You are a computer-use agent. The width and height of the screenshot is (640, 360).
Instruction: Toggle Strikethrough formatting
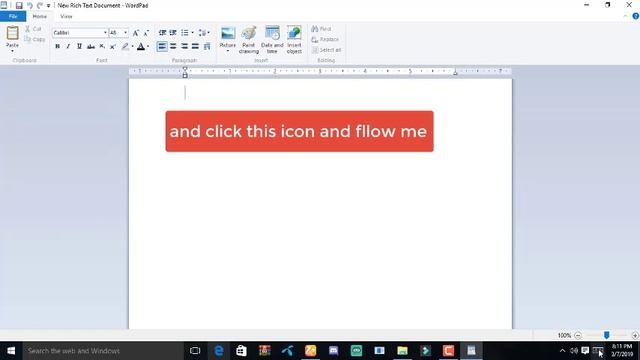pos(91,47)
